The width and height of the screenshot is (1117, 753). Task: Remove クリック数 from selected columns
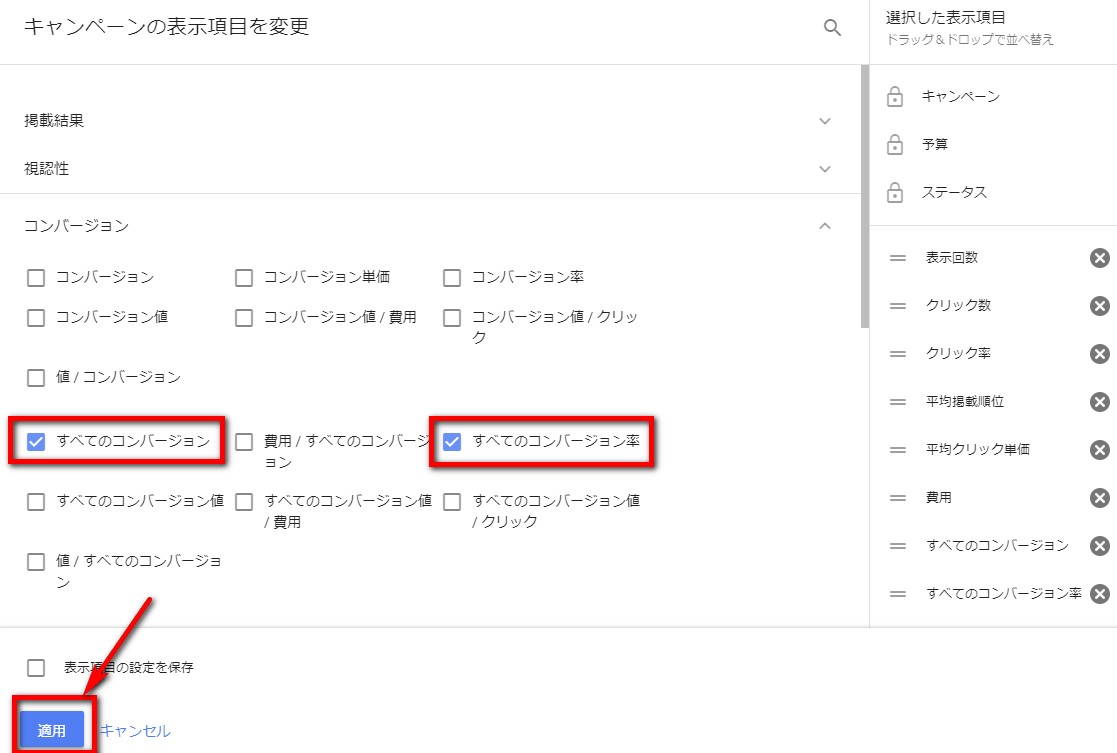(x=1099, y=306)
